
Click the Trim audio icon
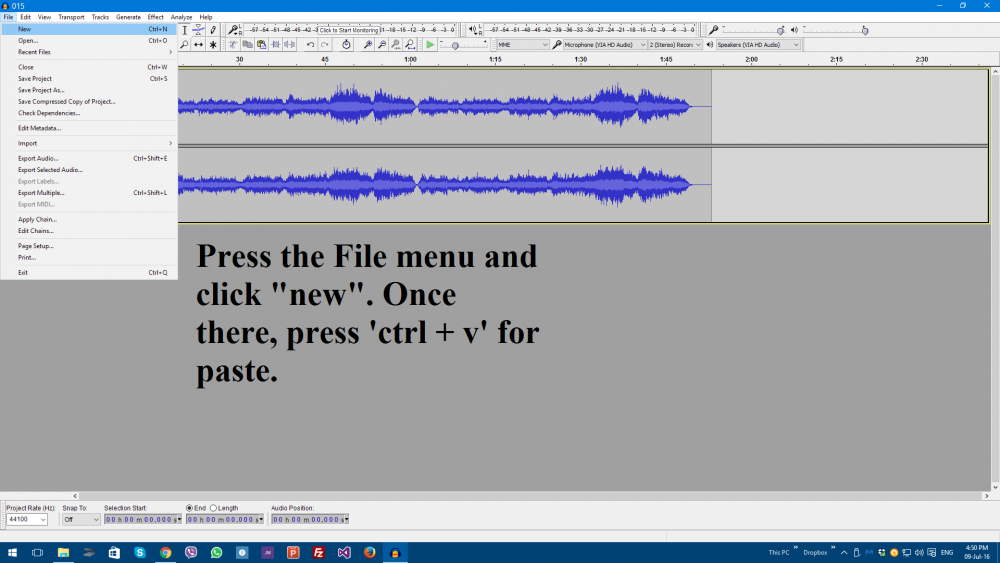(276, 45)
